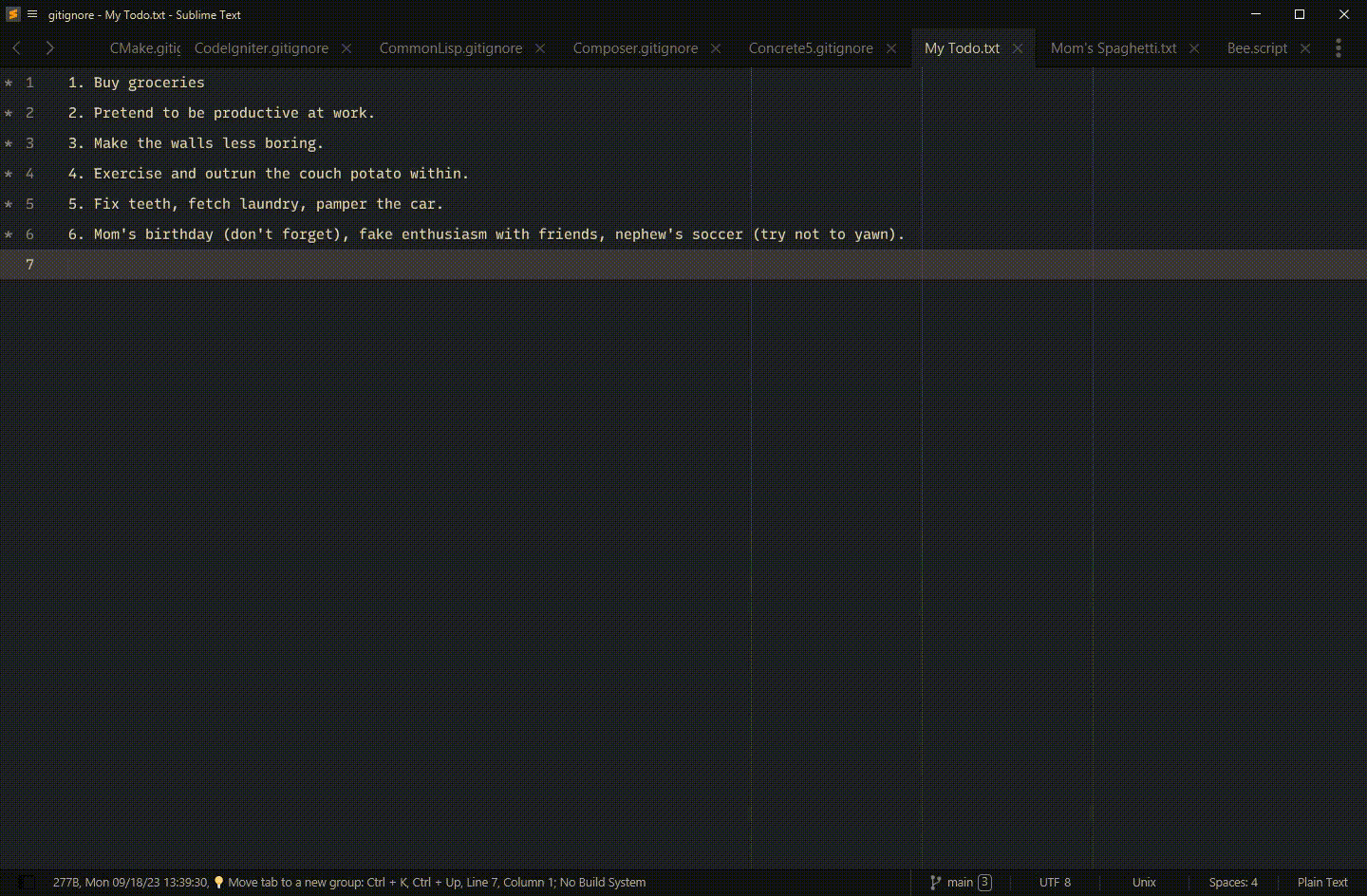This screenshot has width=1367, height=896.
Task: Click "Fix teeth, fetch laundry, pamper the car."
Action: pyautogui.click(x=268, y=204)
